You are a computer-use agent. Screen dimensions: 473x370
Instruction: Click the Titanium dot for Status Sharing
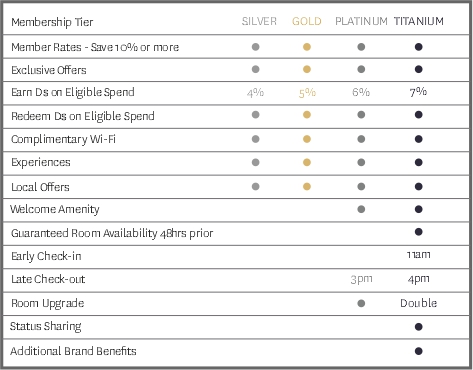click(419, 327)
